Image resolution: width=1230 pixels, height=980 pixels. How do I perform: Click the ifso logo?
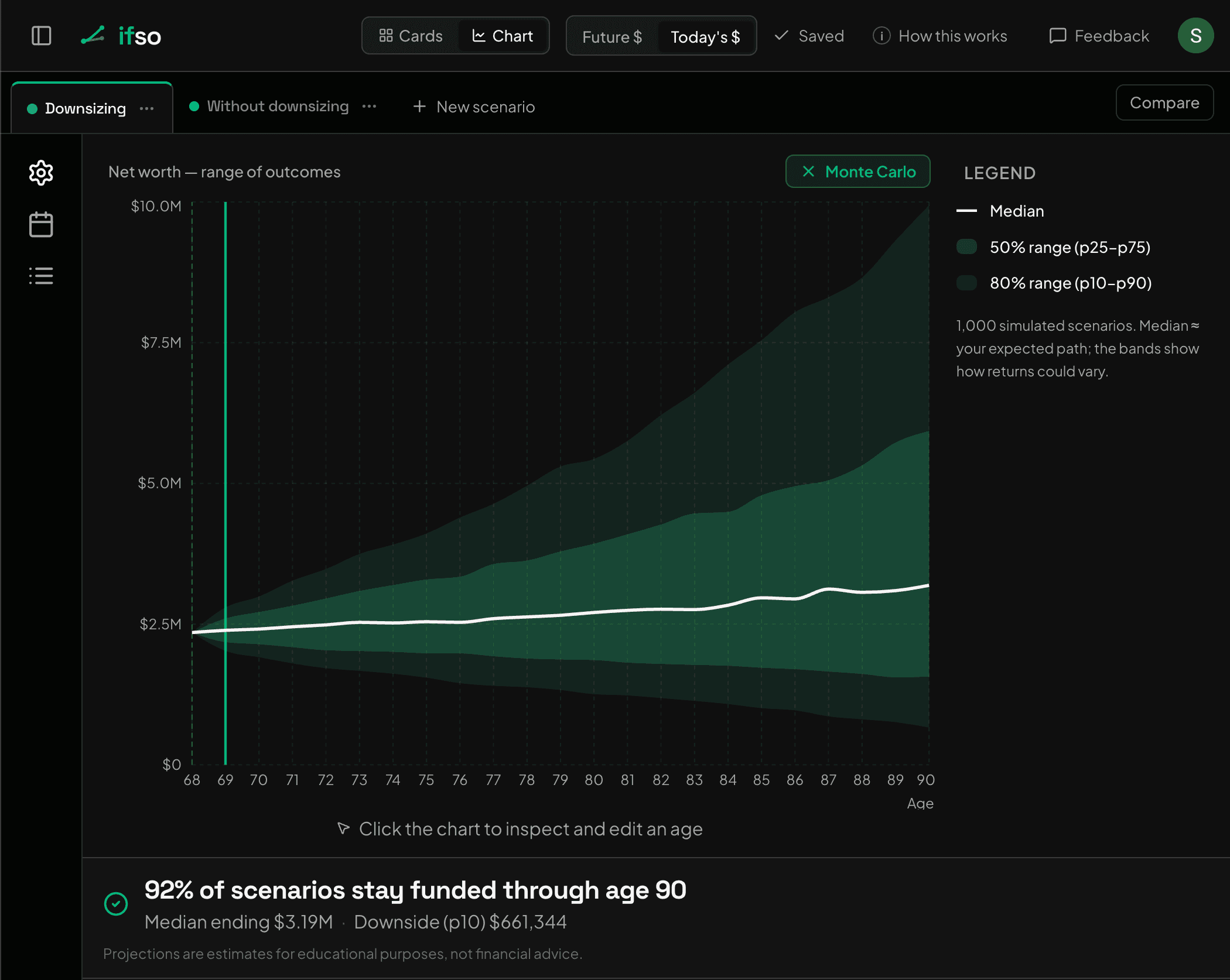pos(121,36)
